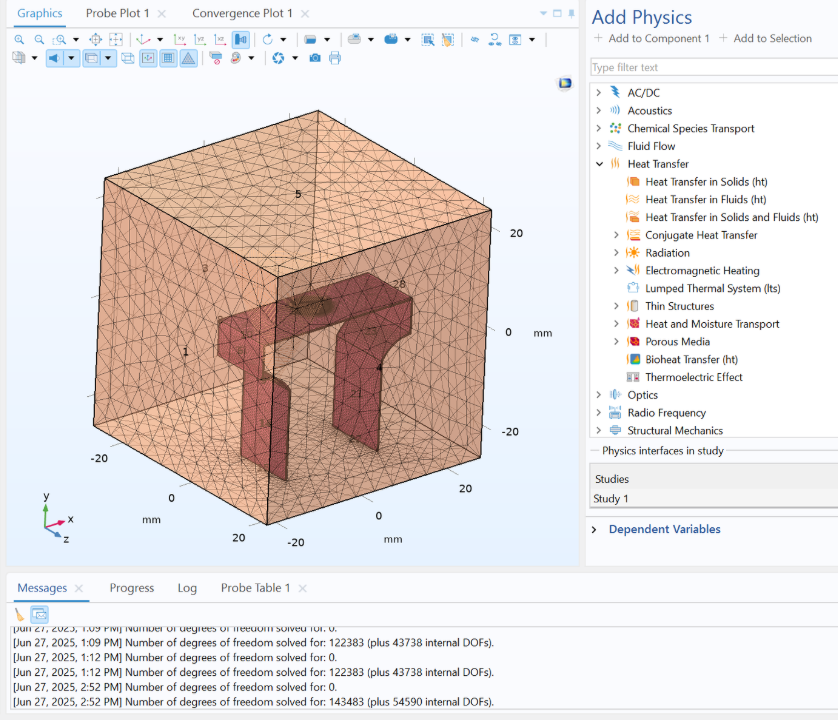Collapse the Heat Transfer branch
This screenshot has height=720, width=838.
599,164
